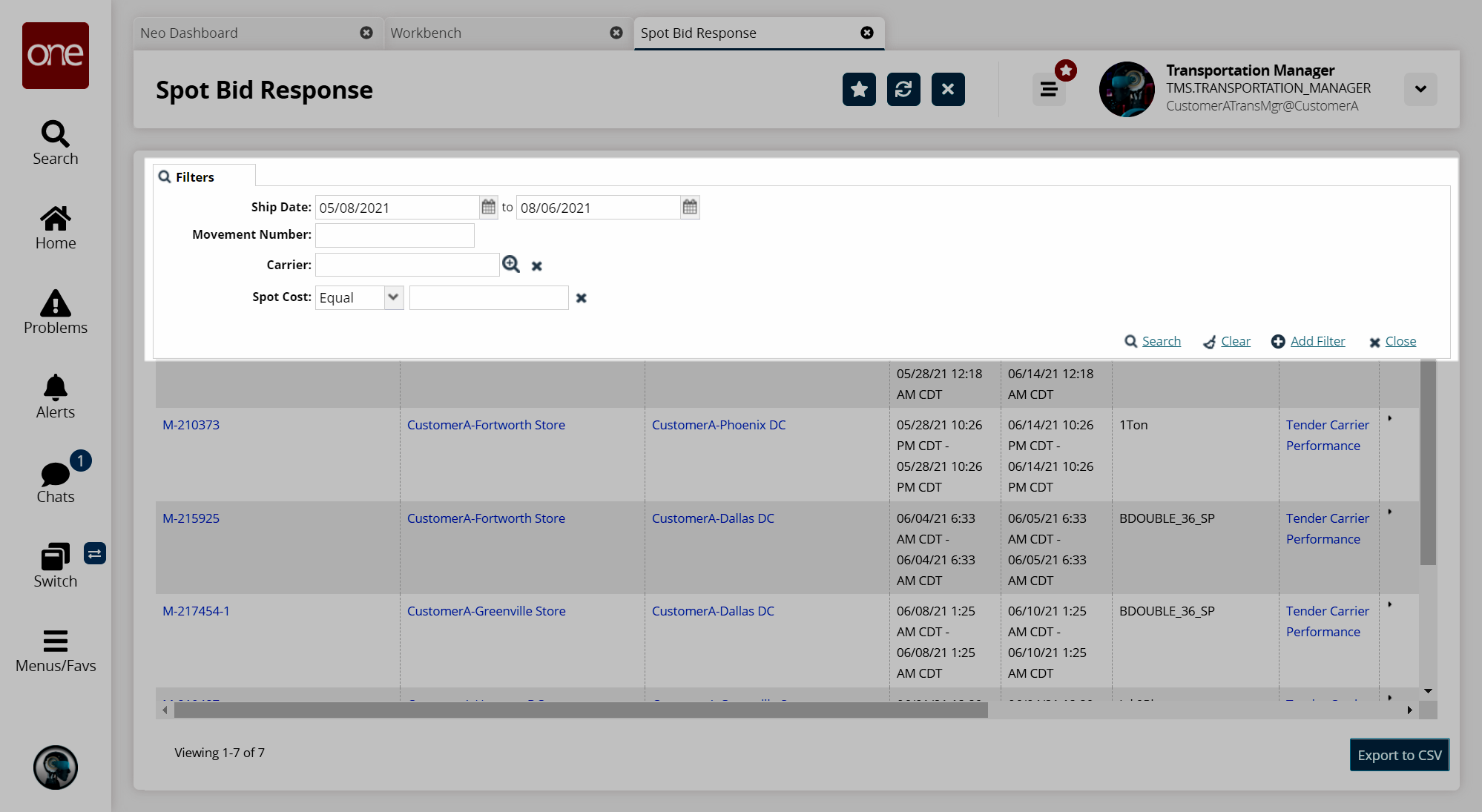Click Export to CSV button
The width and height of the screenshot is (1482, 812).
click(x=1399, y=755)
